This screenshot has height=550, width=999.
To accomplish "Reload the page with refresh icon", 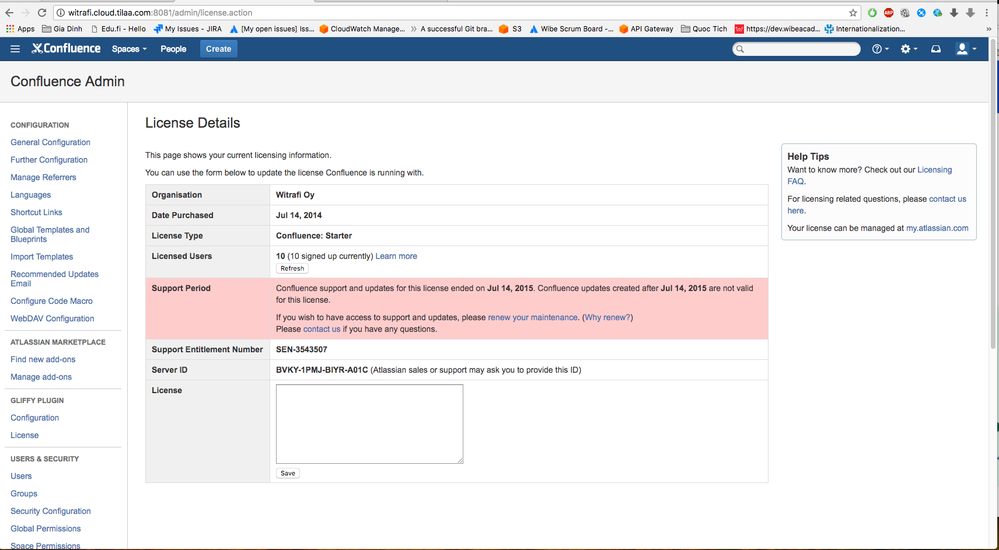I will pyautogui.click(x=42, y=13).
